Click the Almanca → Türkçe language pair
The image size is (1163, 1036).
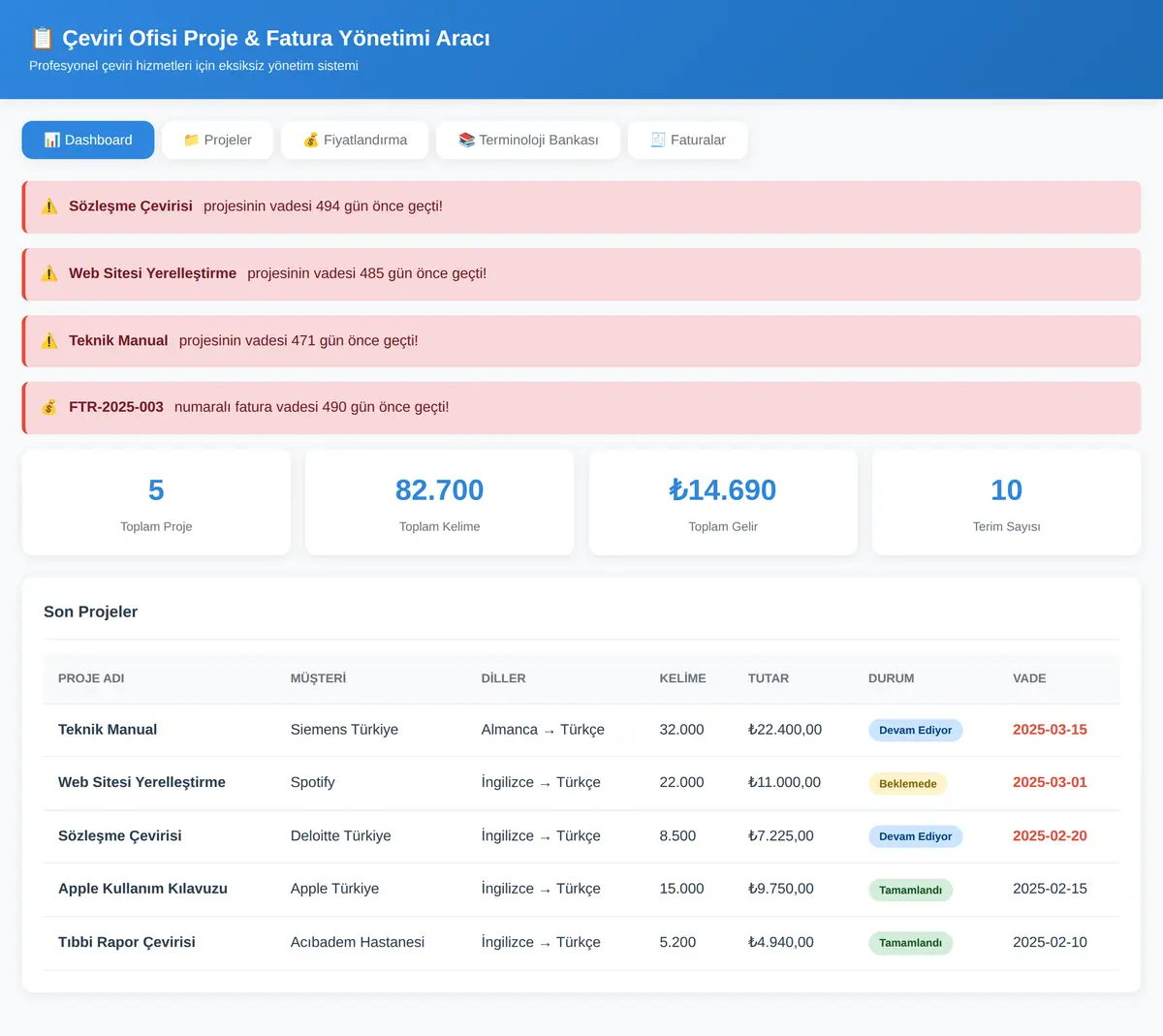coord(543,730)
